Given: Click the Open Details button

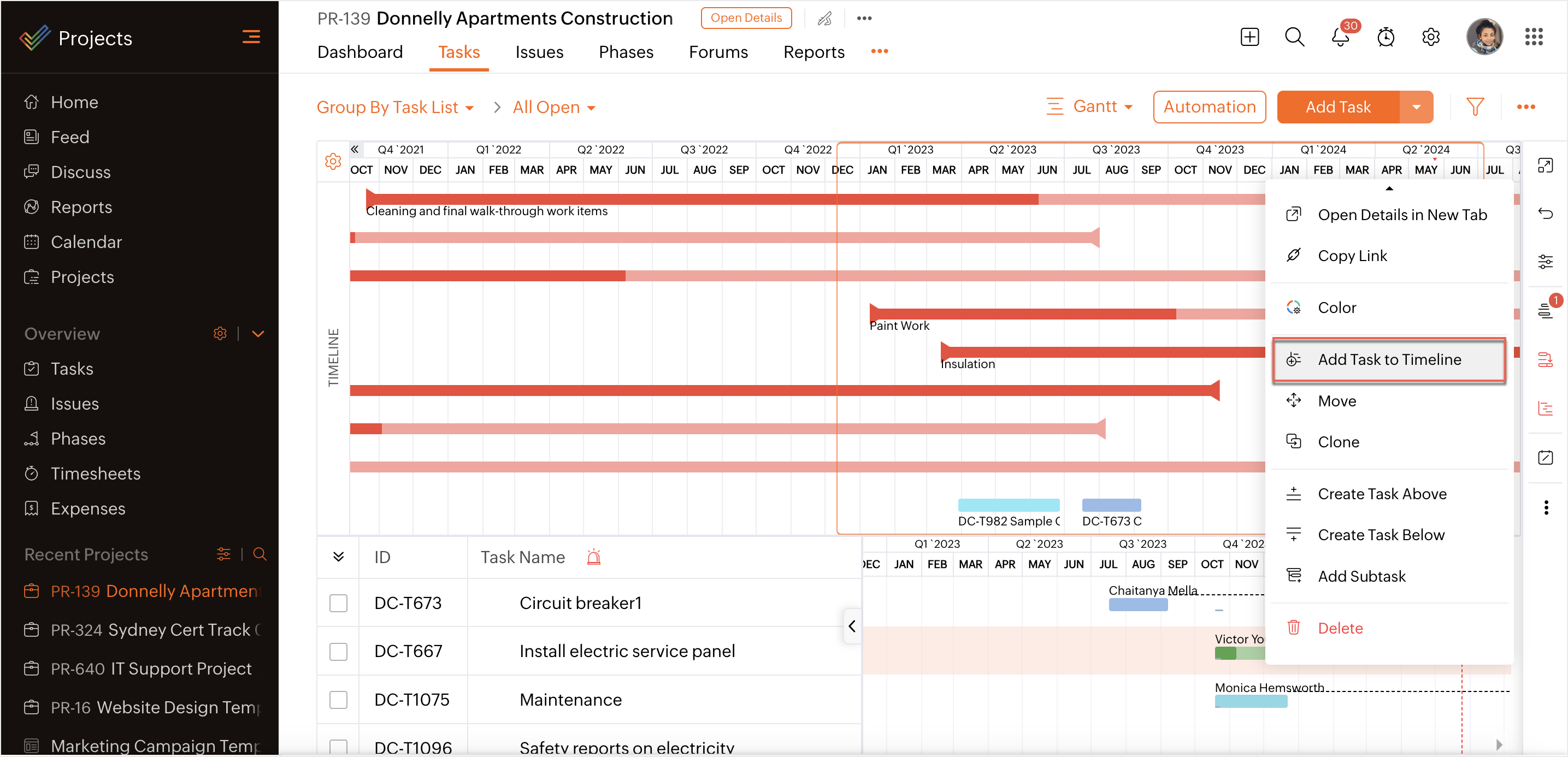Looking at the screenshot, I should pyautogui.click(x=746, y=18).
